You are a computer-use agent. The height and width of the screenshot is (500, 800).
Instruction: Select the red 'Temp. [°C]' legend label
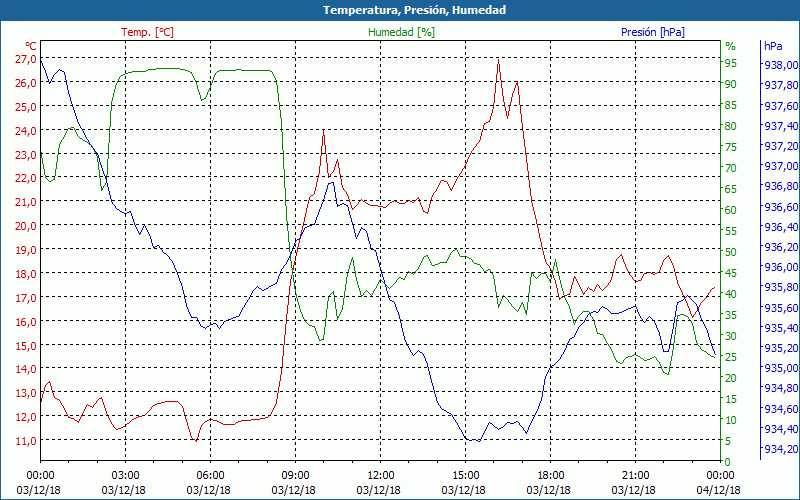point(147,32)
